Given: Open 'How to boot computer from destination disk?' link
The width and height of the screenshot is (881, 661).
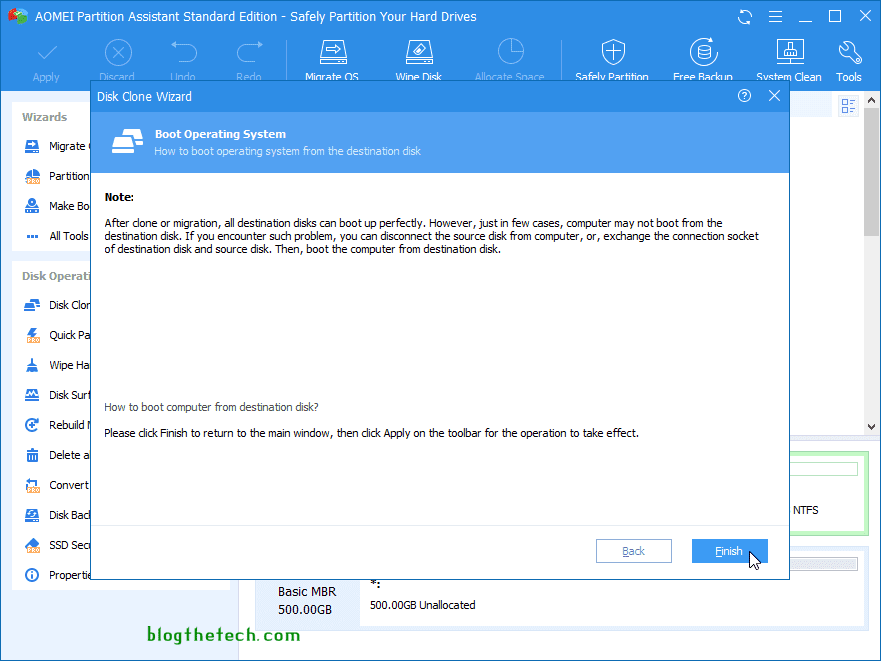Looking at the screenshot, I should (x=212, y=407).
